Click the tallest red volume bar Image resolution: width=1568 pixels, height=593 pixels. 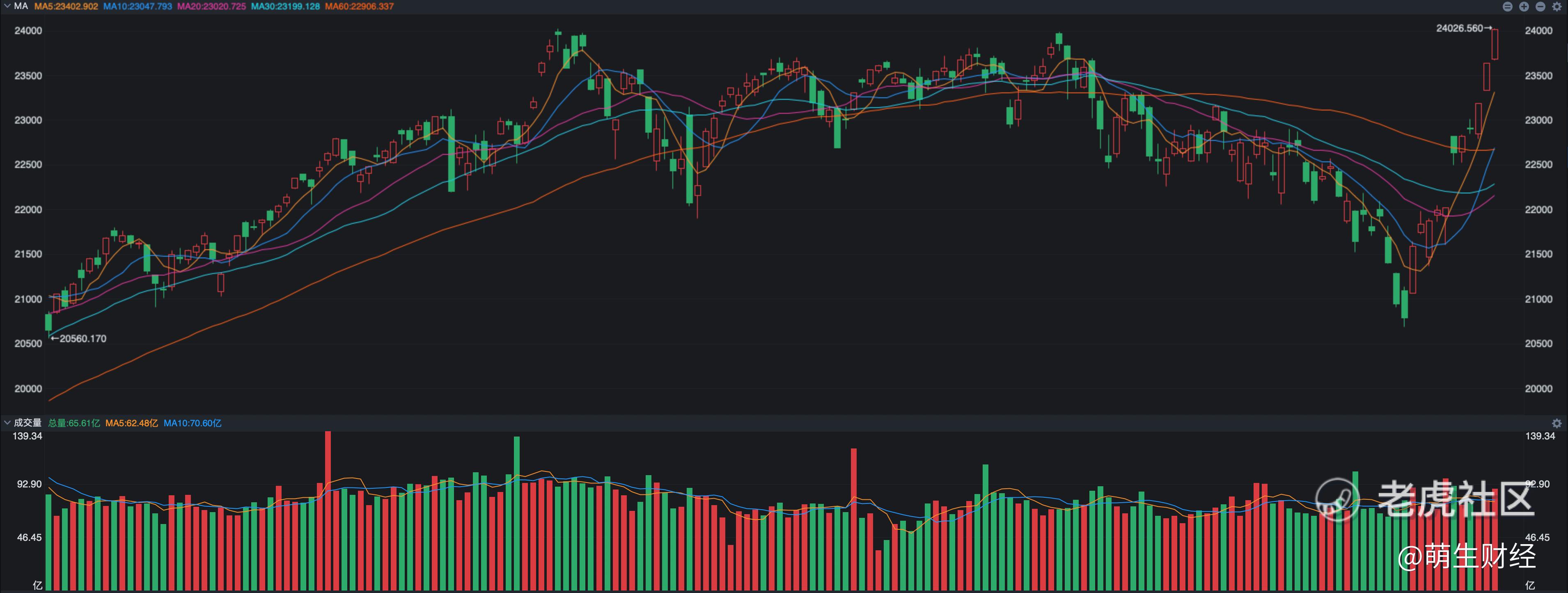pyautogui.click(x=328, y=511)
